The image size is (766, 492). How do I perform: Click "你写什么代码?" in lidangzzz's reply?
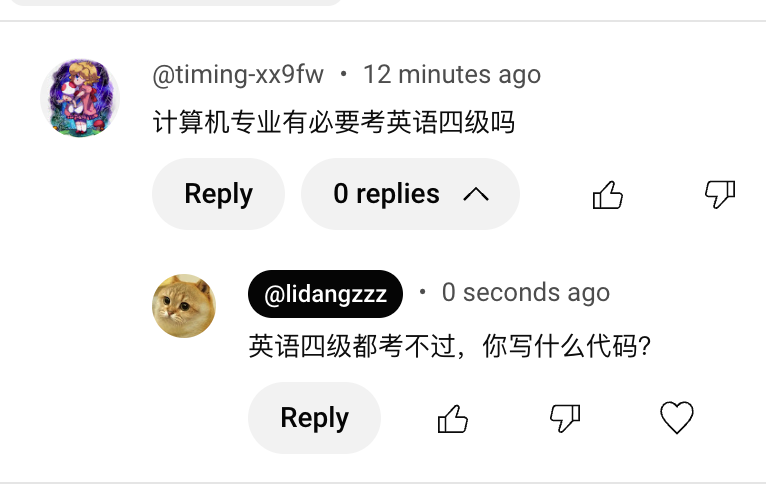point(567,346)
